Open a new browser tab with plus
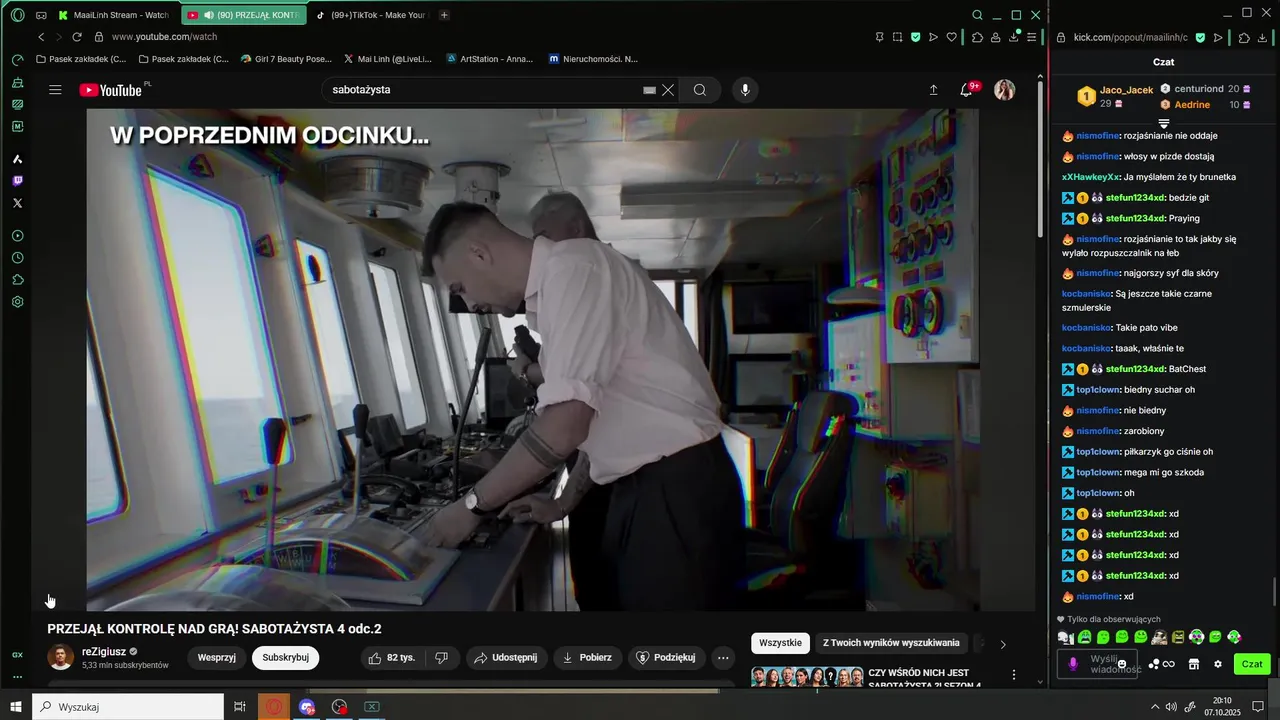This screenshot has width=1280, height=720. [444, 15]
